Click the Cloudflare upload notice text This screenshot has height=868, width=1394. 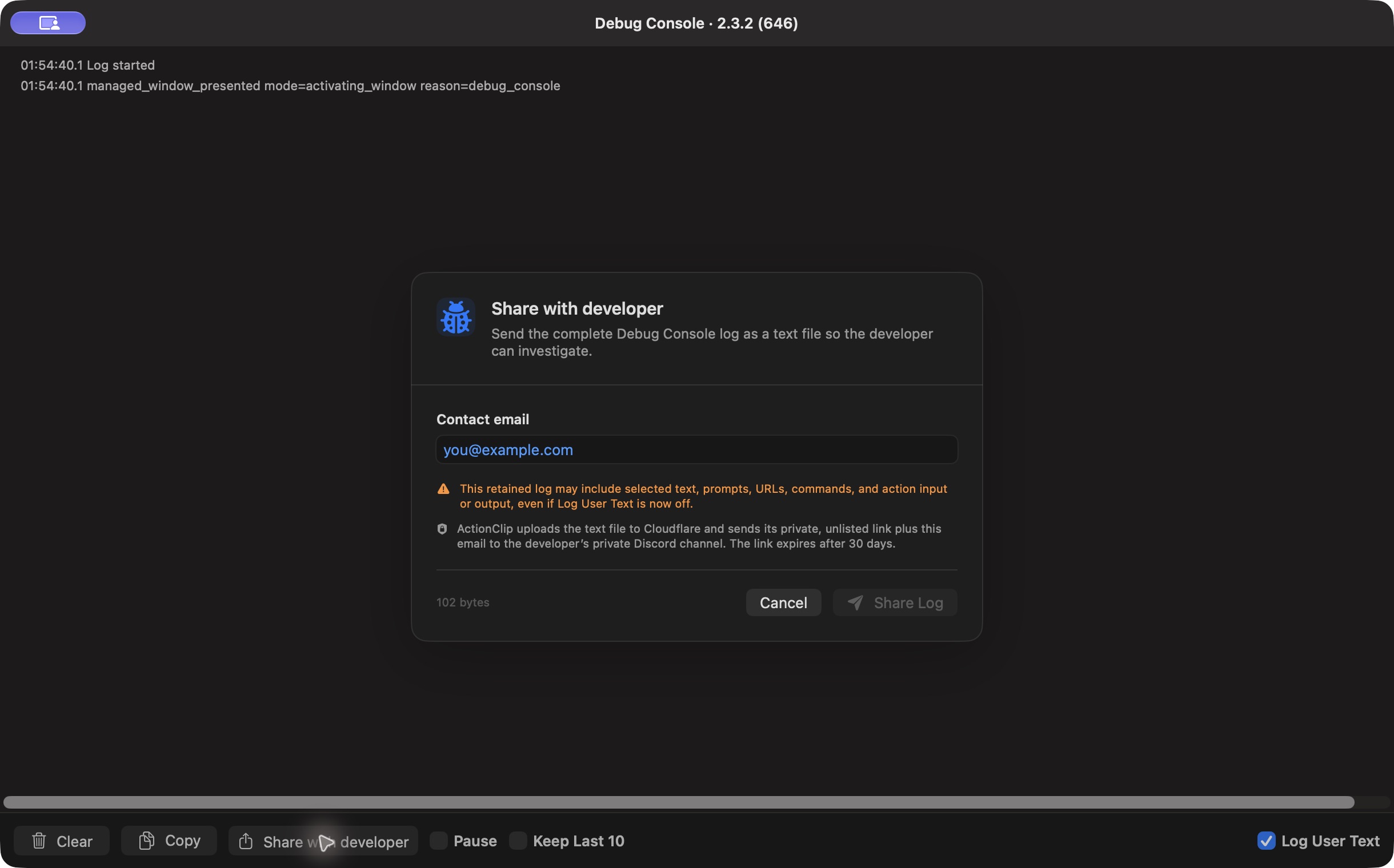(699, 536)
